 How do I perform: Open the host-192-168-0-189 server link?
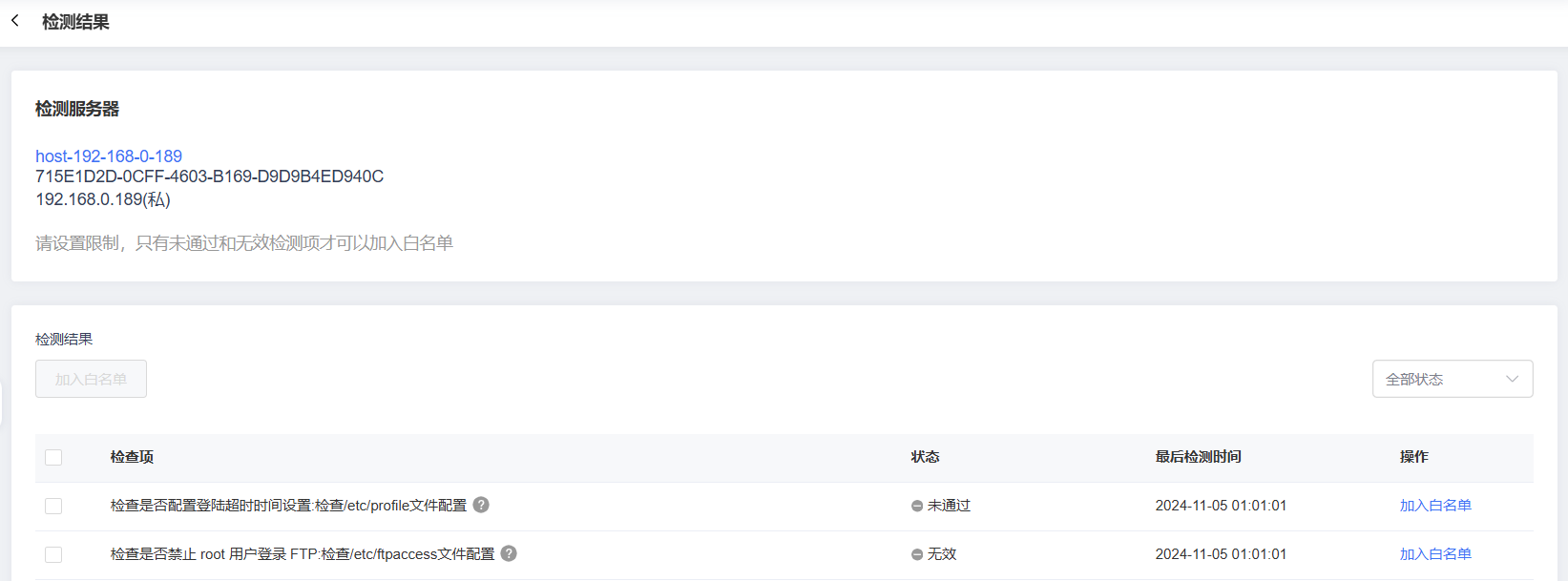pyautogui.click(x=109, y=156)
